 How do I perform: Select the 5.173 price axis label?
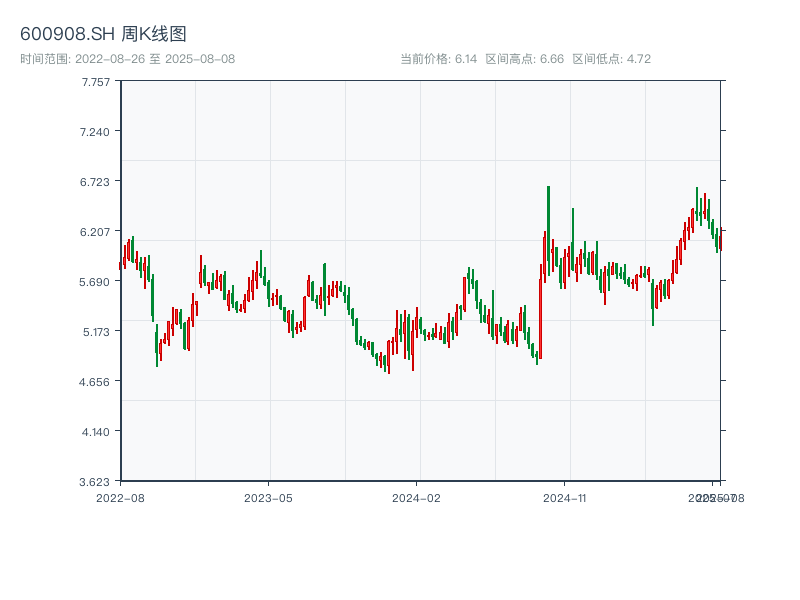[x=96, y=331]
